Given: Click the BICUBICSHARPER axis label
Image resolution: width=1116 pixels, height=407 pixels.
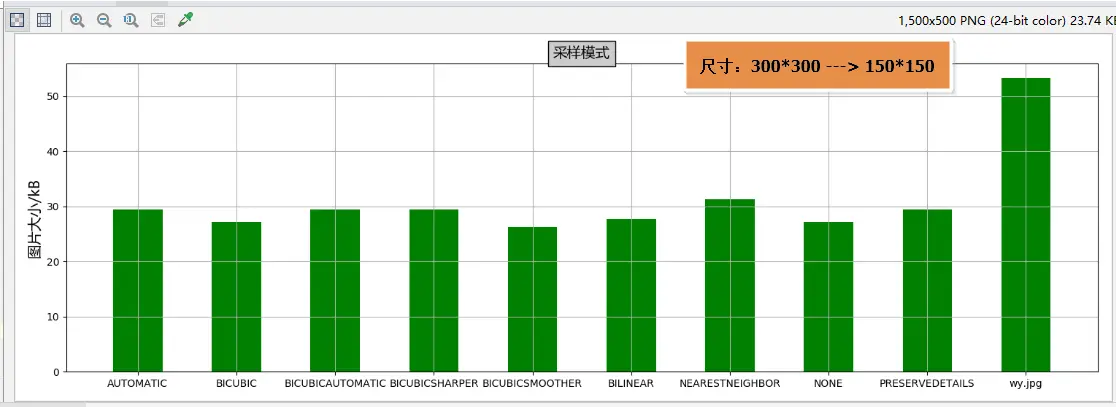Looking at the screenshot, I should pos(434,383).
